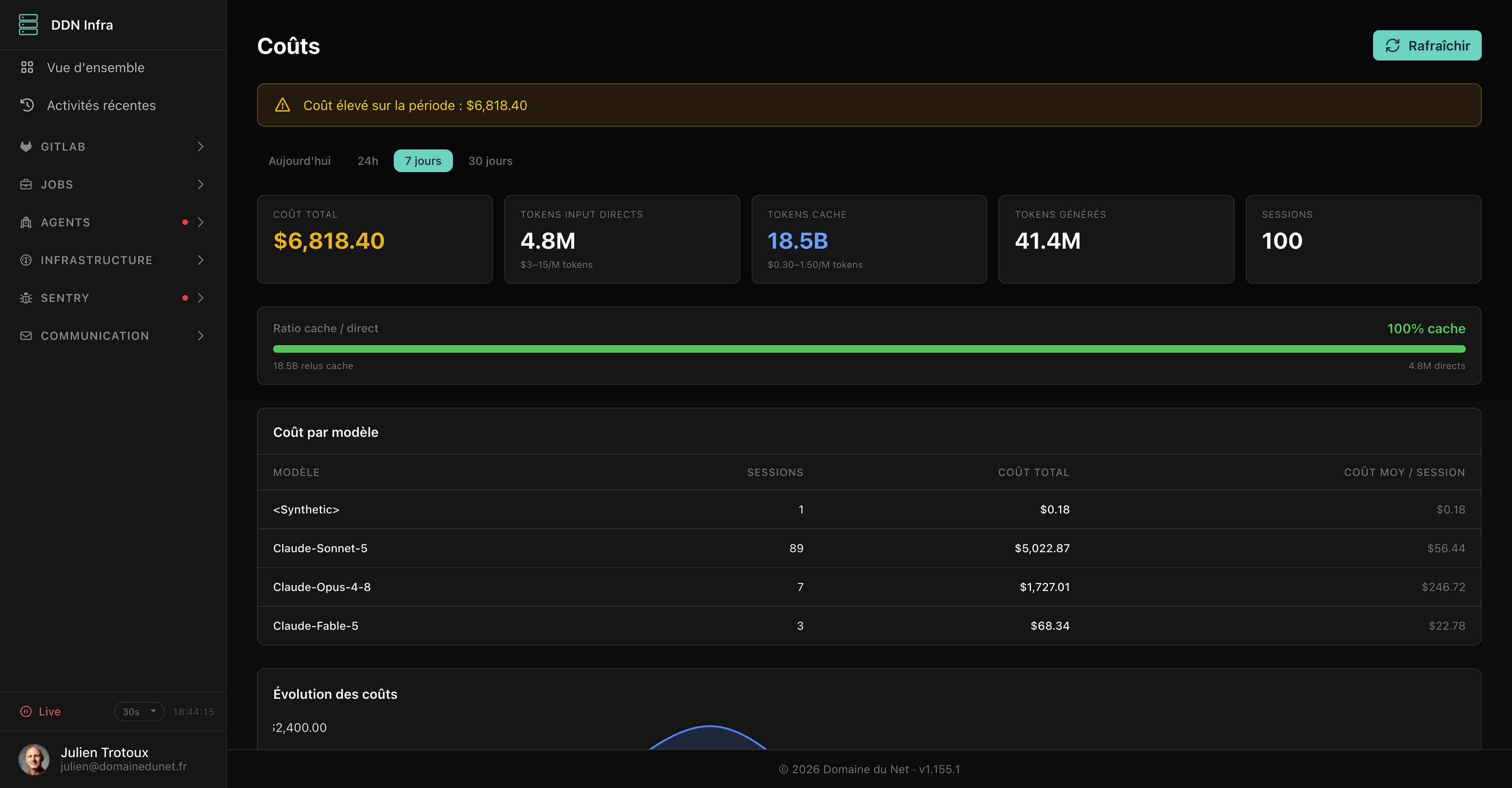
Task: Select the 30 jours tab
Action: 490,161
